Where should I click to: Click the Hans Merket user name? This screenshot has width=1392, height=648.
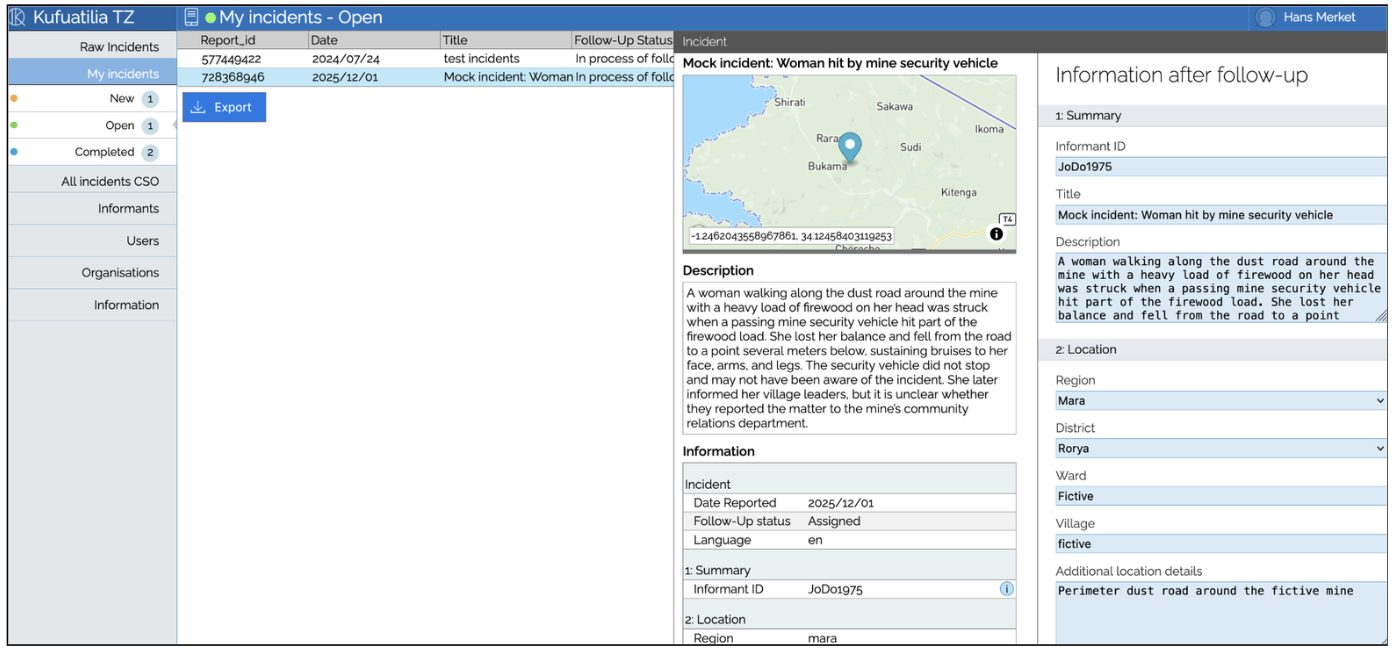(1319, 17)
